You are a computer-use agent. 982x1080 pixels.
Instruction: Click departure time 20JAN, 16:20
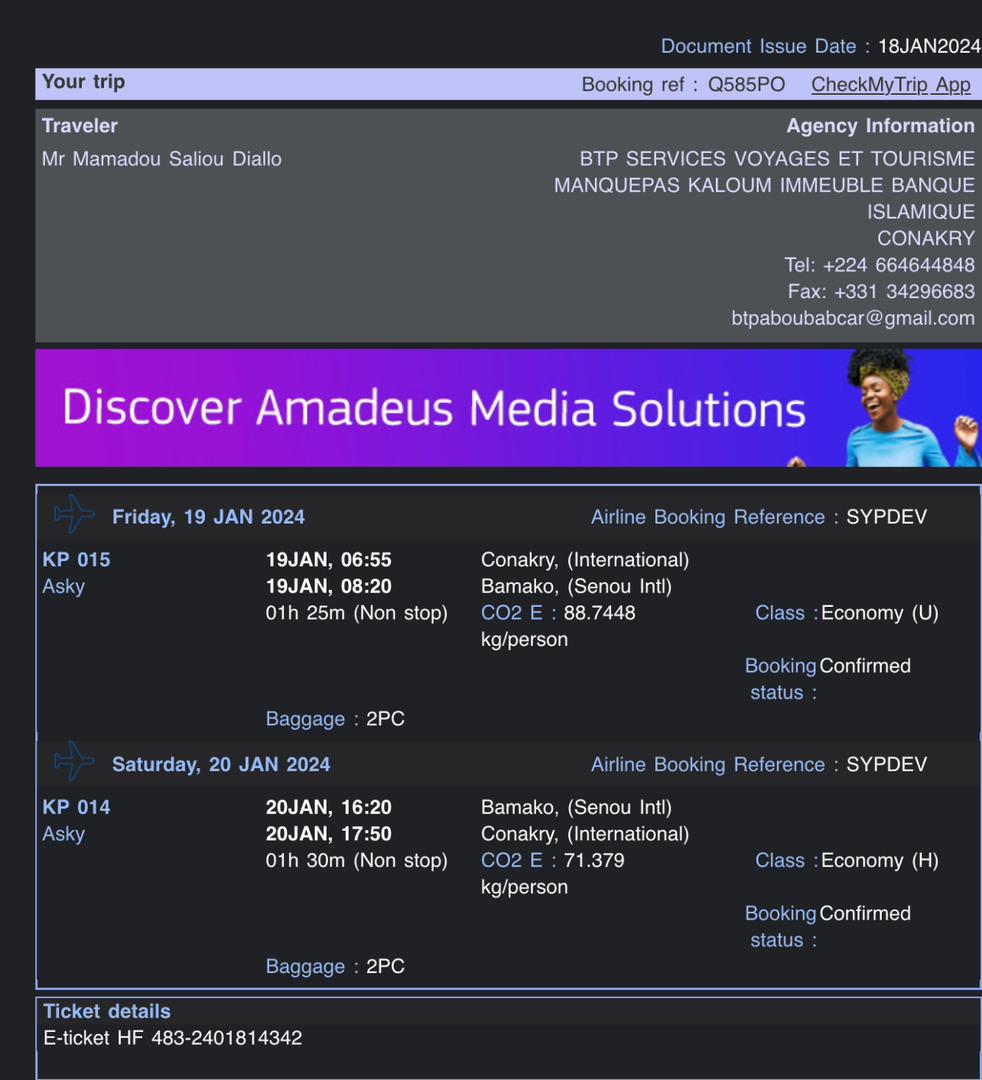pyautogui.click(x=328, y=807)
